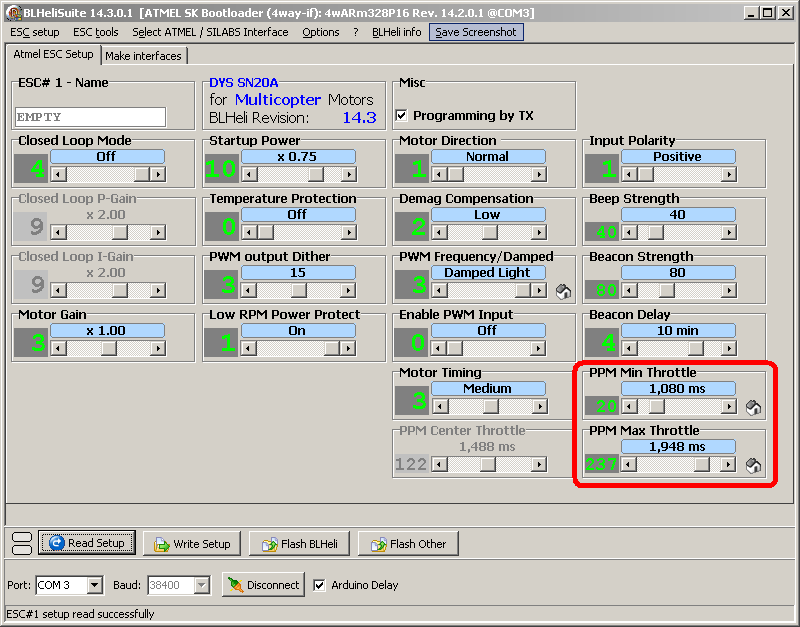Click the Flash Other button
Viewport: 800px width, 627px height.
[408, 544]
